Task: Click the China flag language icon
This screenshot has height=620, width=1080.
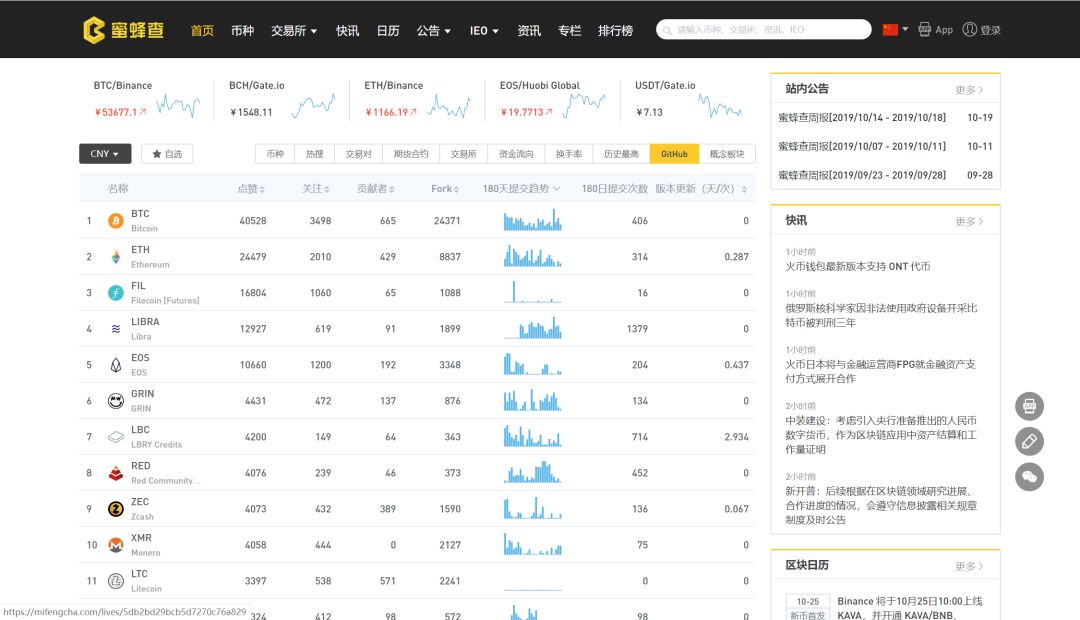Action: point(891,30)
